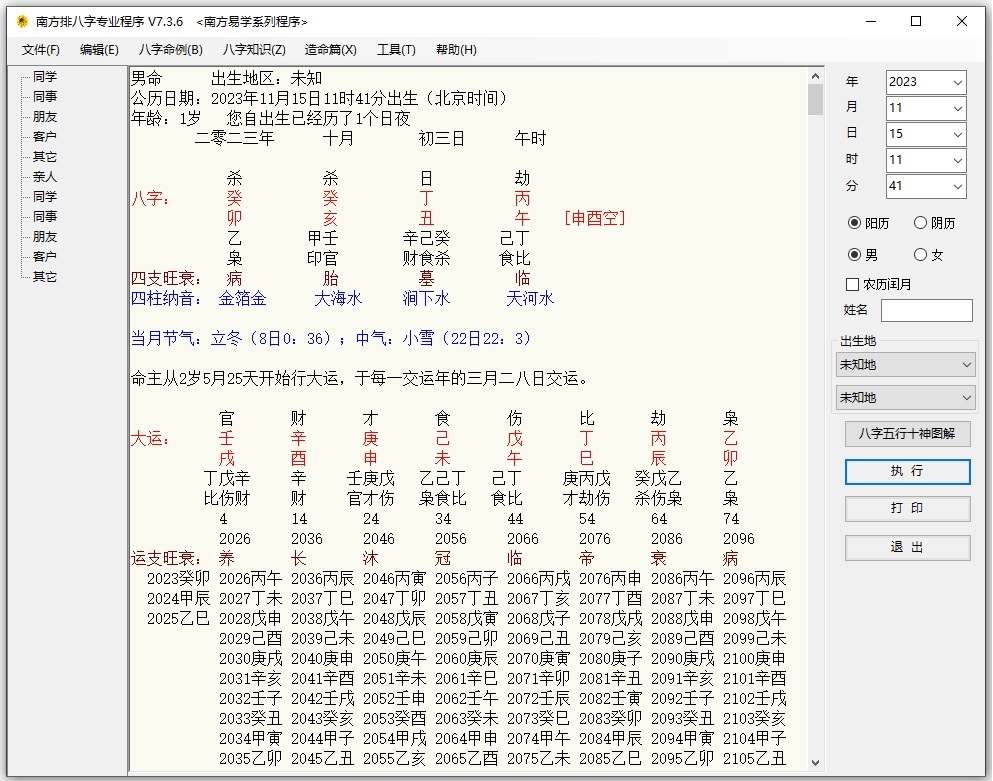The width and height of the screenshot is (993, 781).
Task: Click the vertical scrollbar thumb
Action: point(815,100)
